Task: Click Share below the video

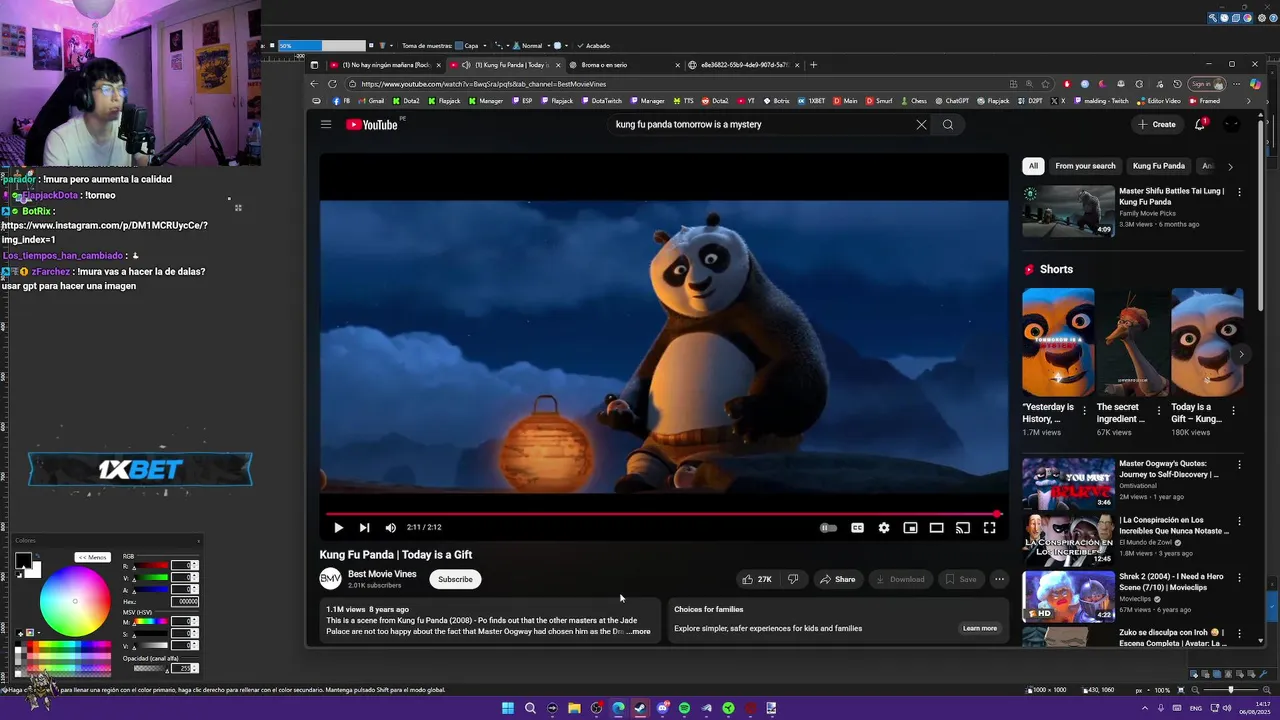Action: [x=837, y=579]
